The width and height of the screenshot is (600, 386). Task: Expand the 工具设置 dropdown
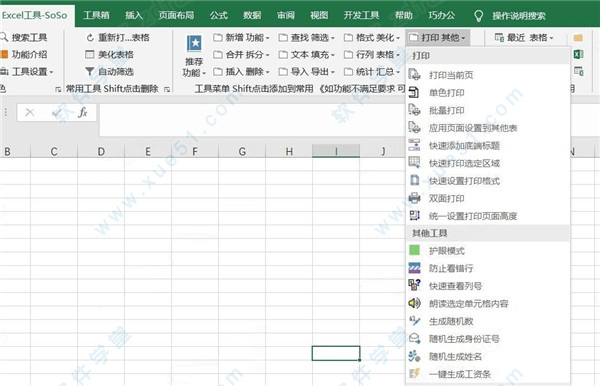(x=27, y=72)
